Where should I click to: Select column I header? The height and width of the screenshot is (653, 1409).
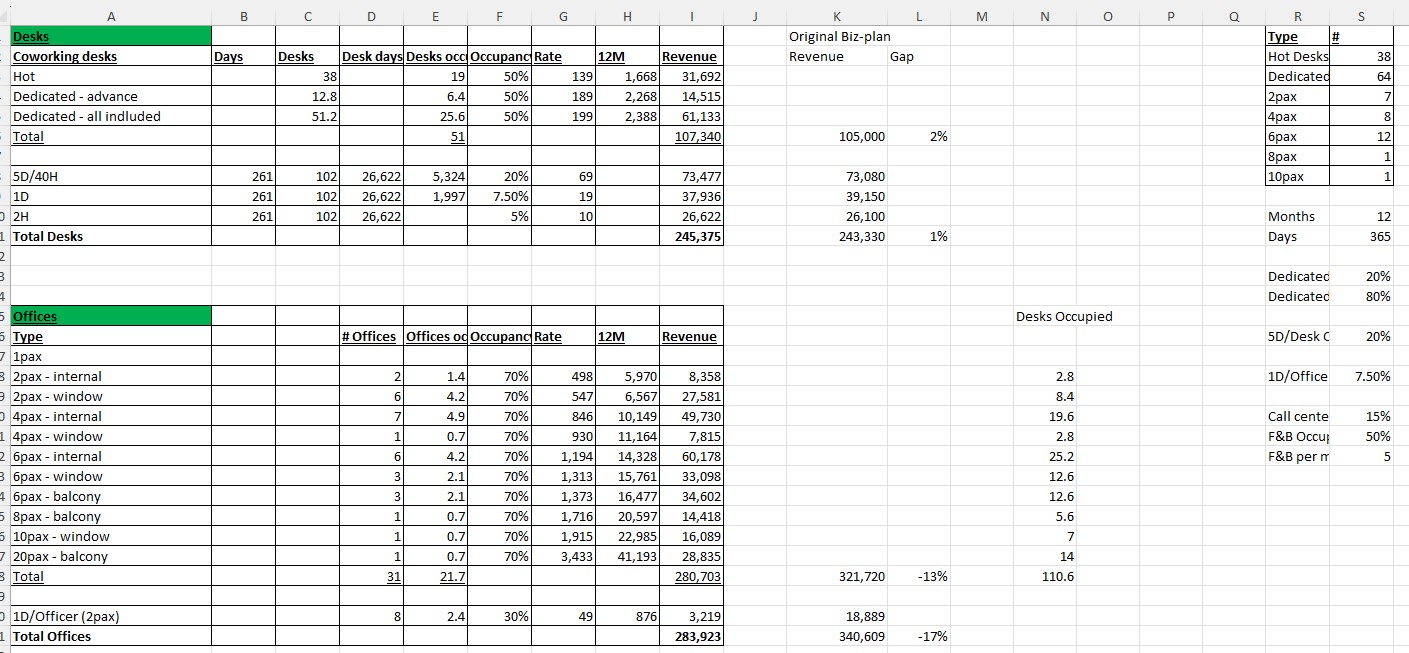click(x=691, y=16)
